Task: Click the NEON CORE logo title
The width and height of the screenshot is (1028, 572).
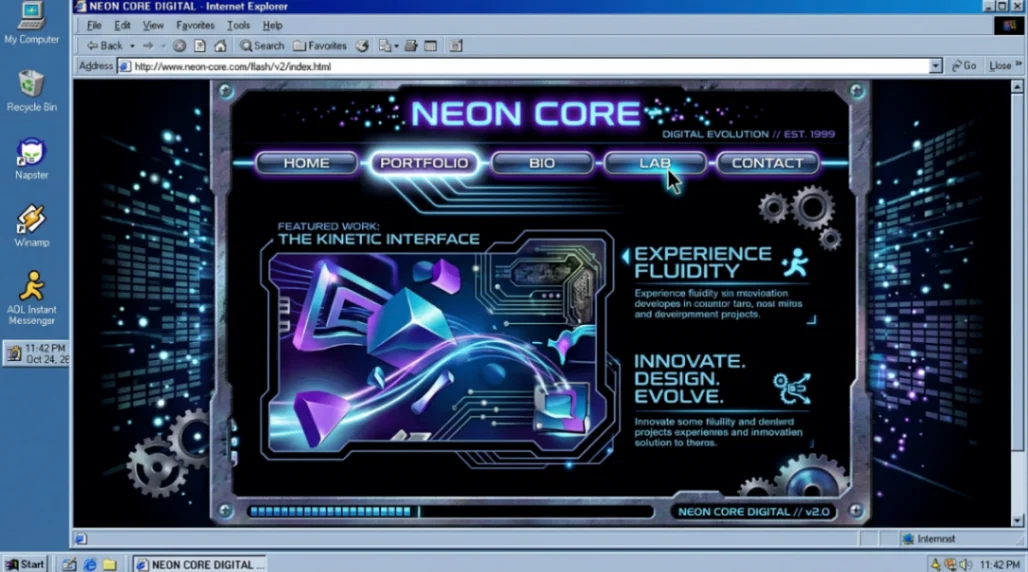Action: tap(525, 113)
